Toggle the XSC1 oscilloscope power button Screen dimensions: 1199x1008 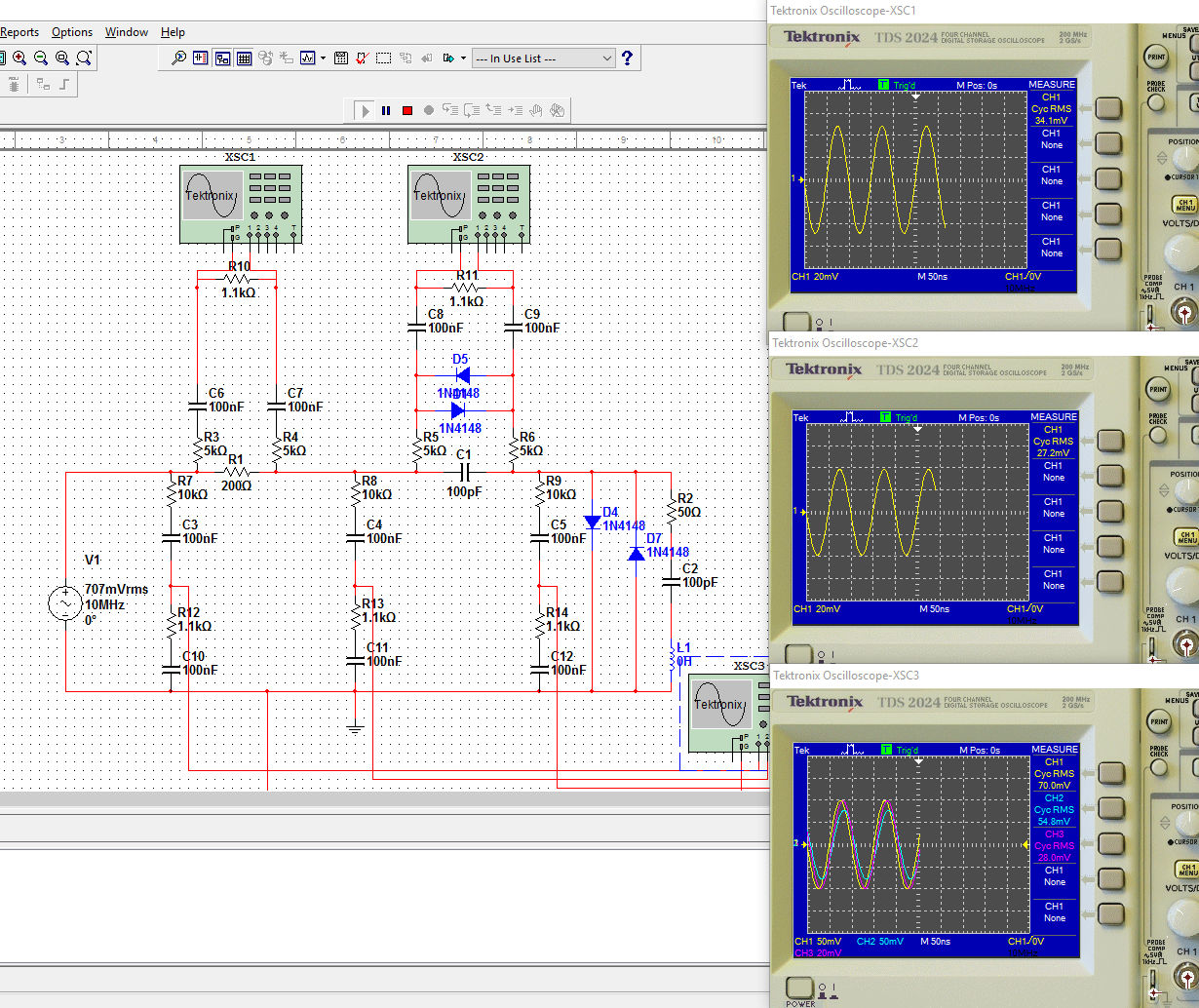[x=796, y=322]
